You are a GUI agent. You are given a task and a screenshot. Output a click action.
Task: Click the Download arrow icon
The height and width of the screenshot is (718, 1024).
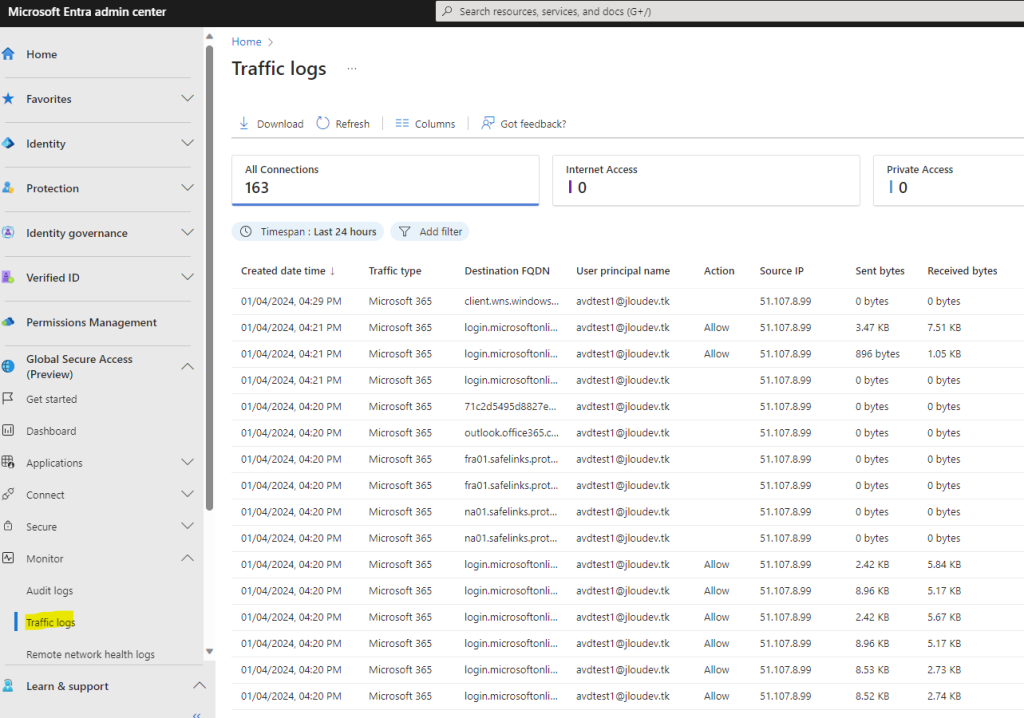click(244, 123)
